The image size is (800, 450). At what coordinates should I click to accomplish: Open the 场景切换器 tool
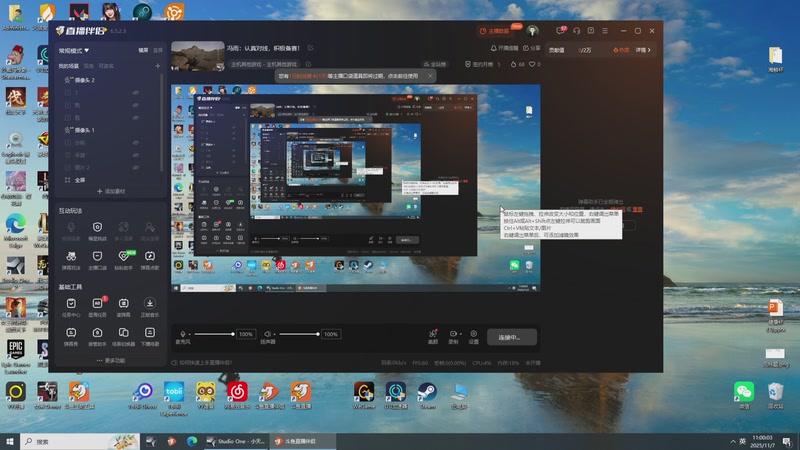click(x=123, y=336)
